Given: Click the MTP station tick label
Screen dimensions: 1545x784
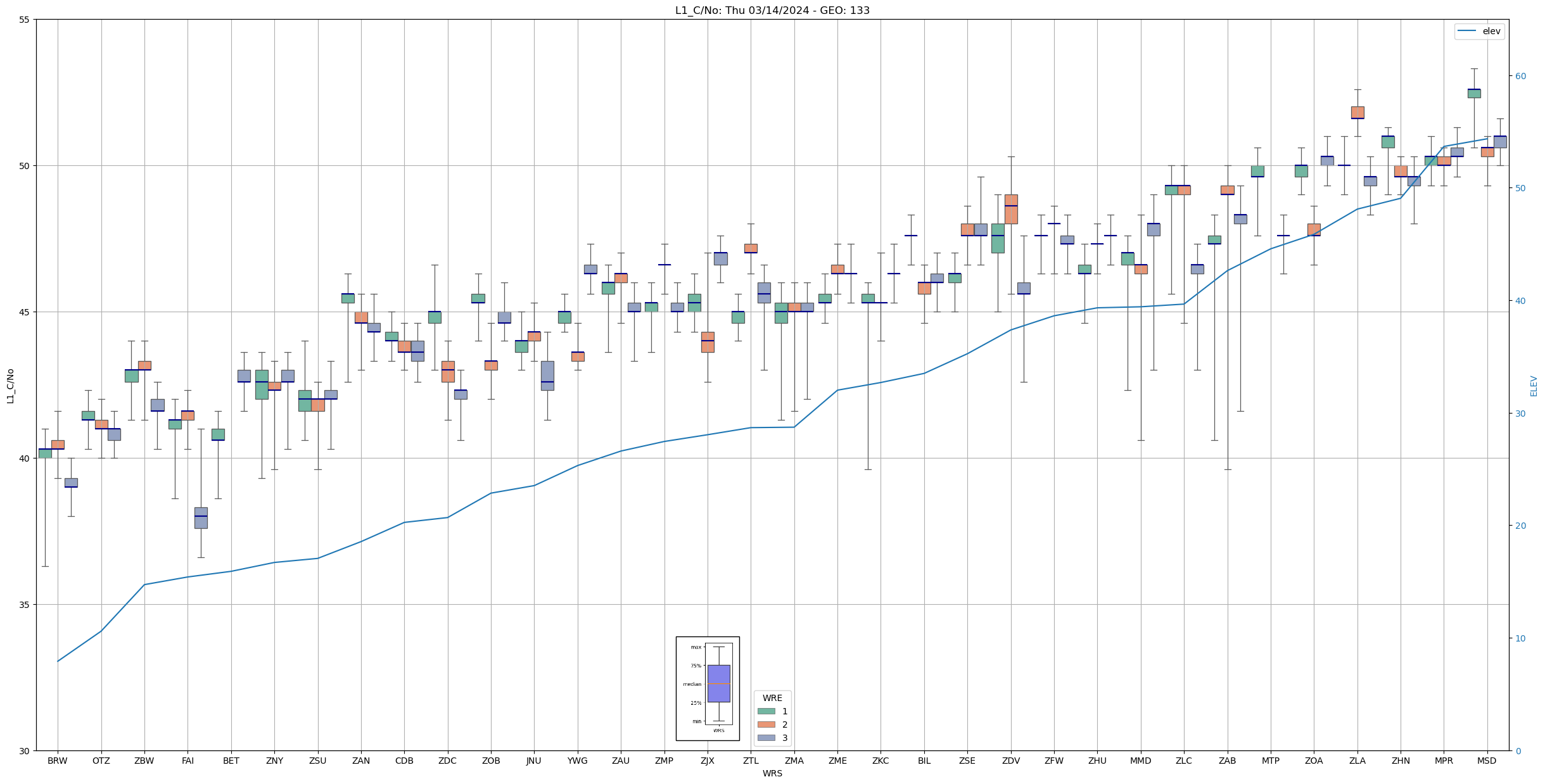Looking at the screenshot, I should 1270,761.
